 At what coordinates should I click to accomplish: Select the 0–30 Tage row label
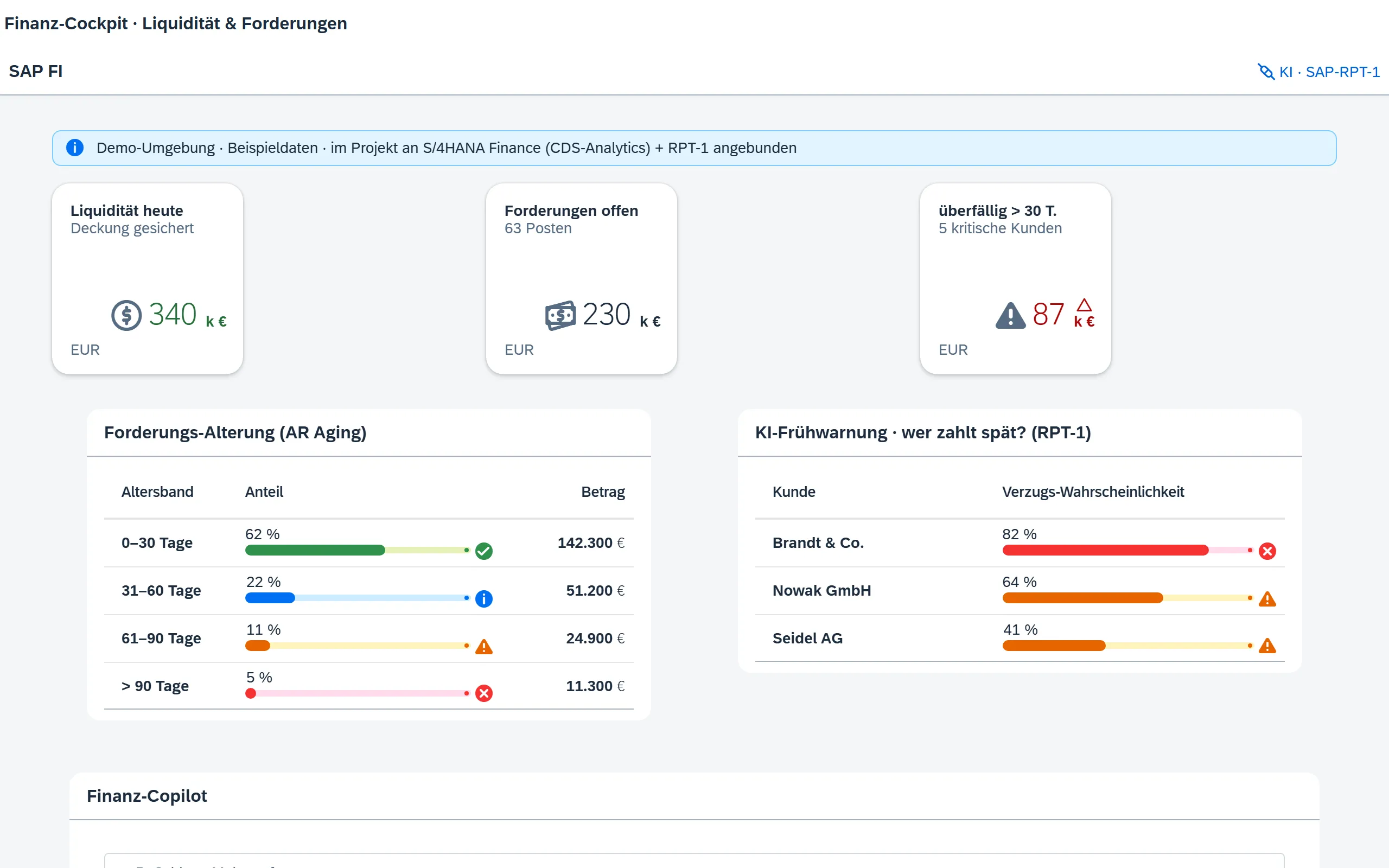(x=157, y=542)
